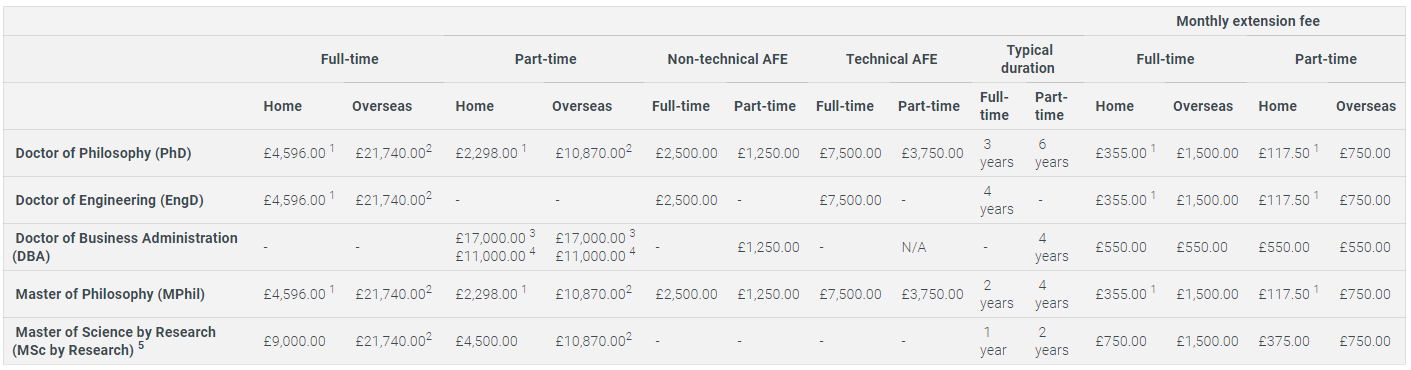
Task: Click the DBA part-time Home fee £17,000.00
Action: click(x=490, y=236)
